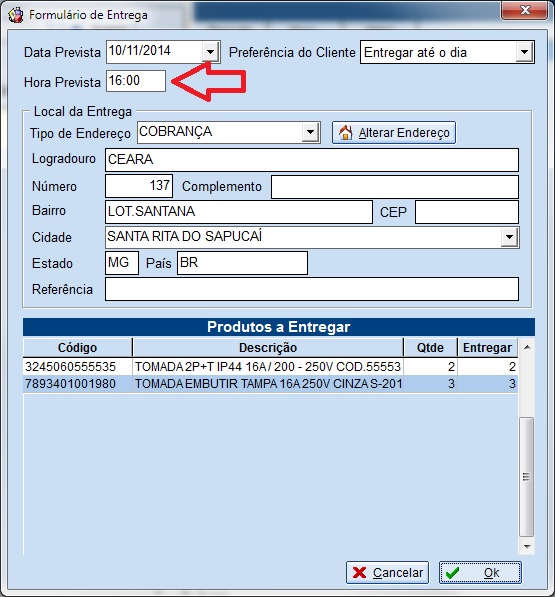This screenshot has width=555, height=597.
Task: Click the products list scrollbar thumb
Action: (x=527, y=477)
